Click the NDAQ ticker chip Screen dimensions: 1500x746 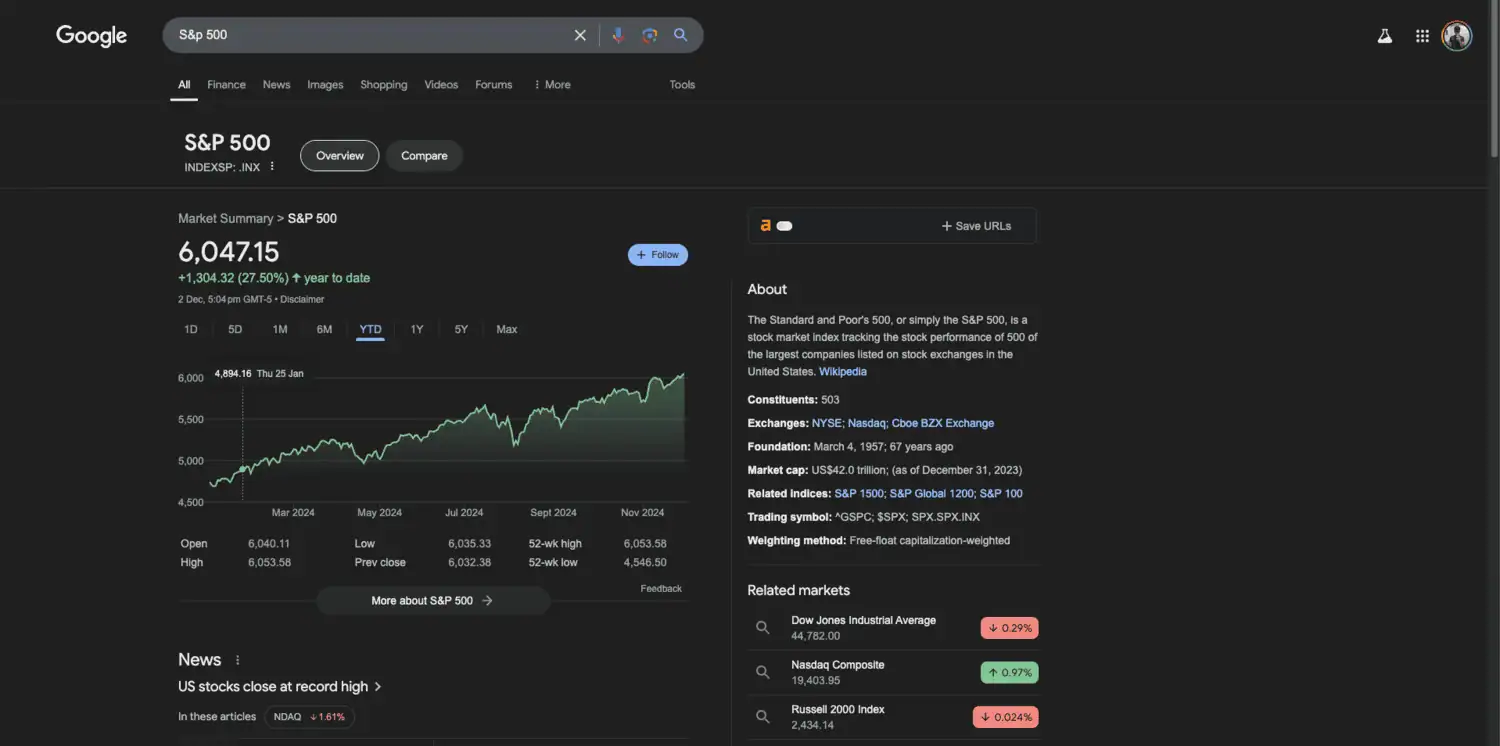coord(309,717)
